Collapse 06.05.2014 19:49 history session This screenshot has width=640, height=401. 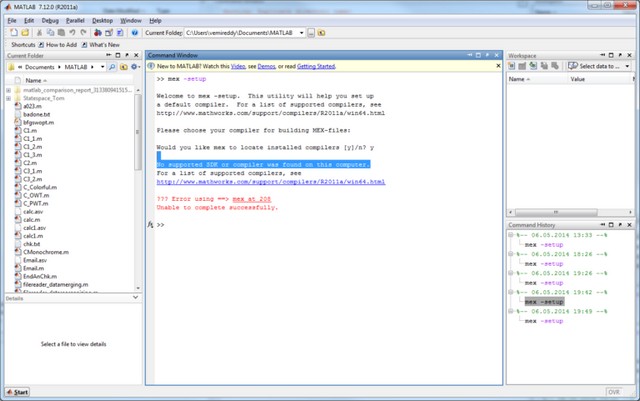coord(511,311)
